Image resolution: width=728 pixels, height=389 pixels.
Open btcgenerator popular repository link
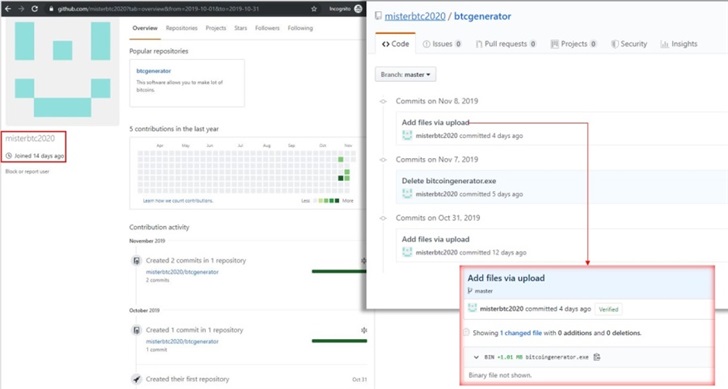pos(154,71)
